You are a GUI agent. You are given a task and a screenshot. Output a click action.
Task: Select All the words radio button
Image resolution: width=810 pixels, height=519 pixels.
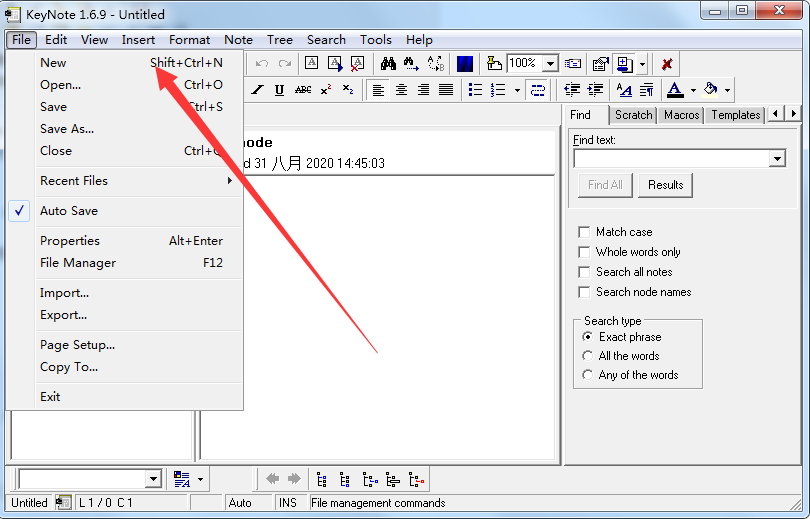pyautogui.click(x=587, y=356)
